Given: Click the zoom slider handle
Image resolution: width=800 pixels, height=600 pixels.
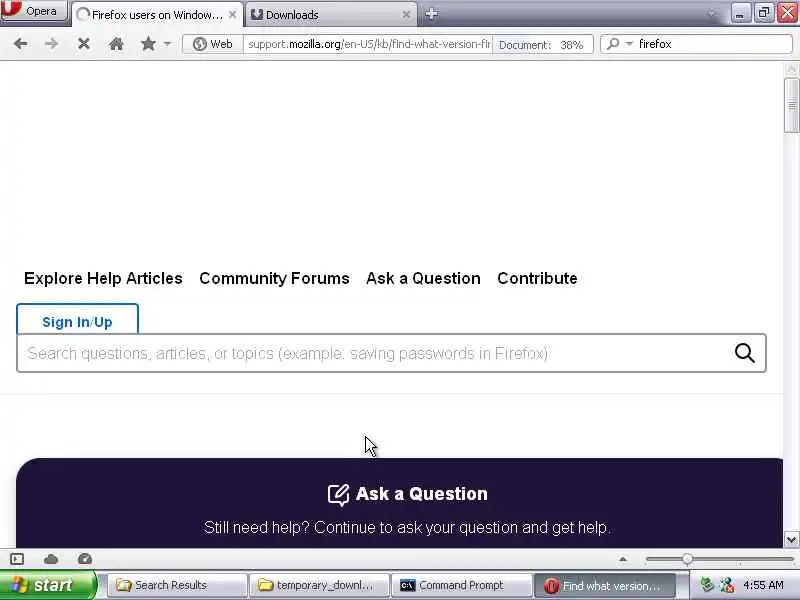Looking at the screenshot, I should pos(687,560).
